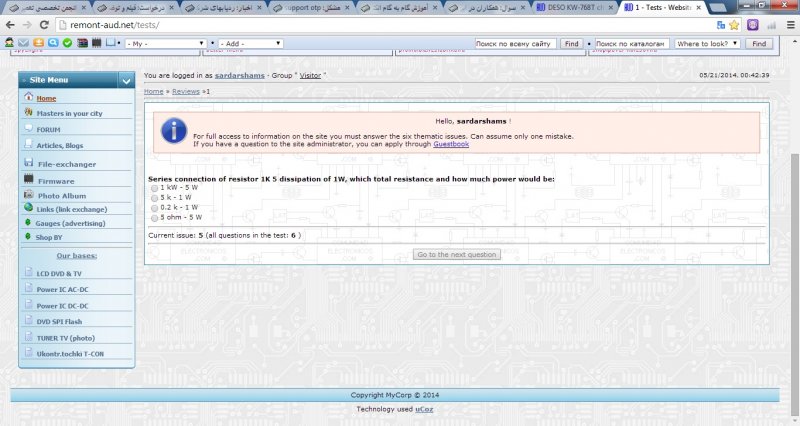This screenshot has height=426, width=800.
Task: Click the globe icon beside Links (link exchange)
Action: [x=29, y=208]
